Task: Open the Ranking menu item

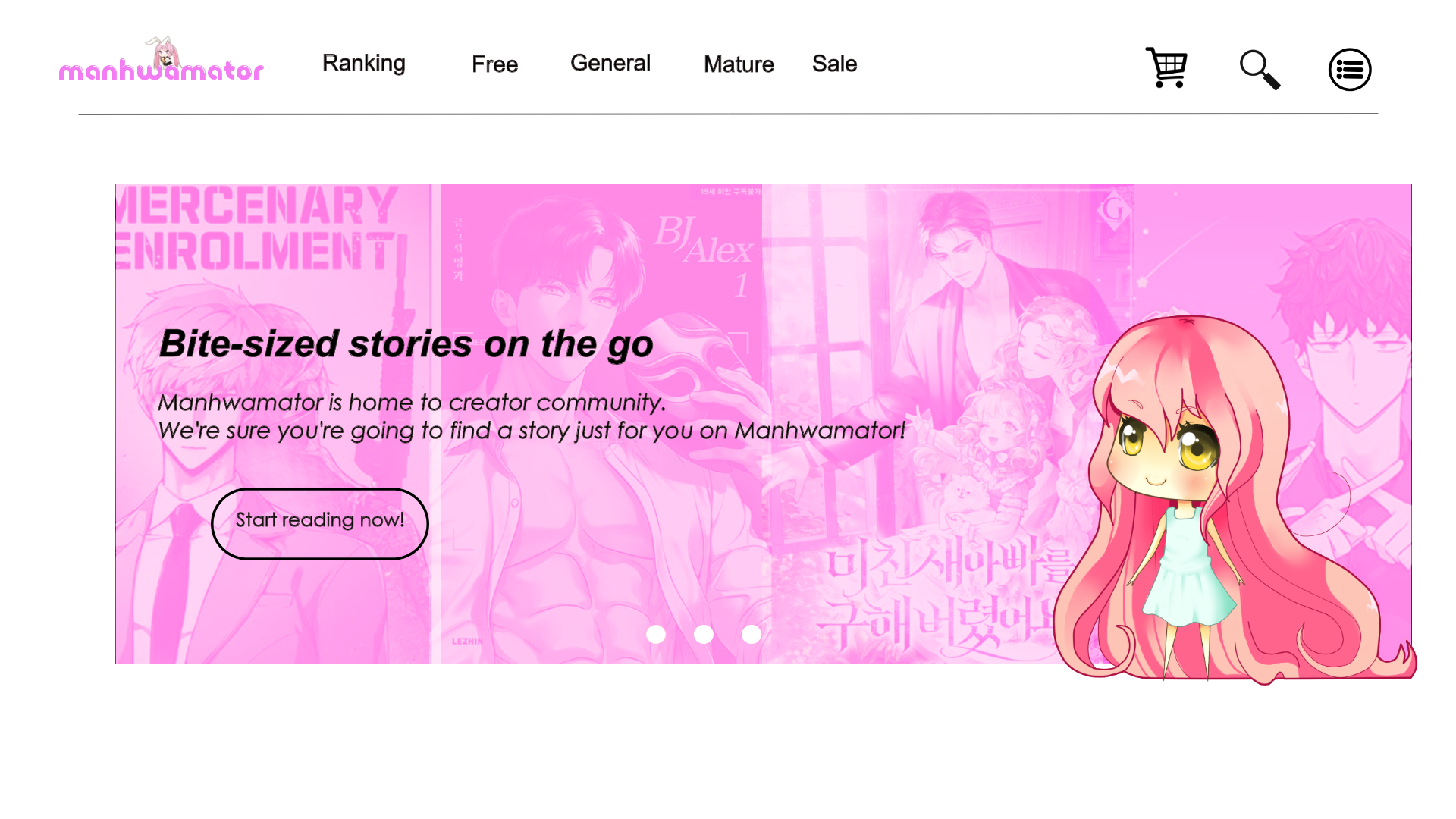Action: pos(364,64)
